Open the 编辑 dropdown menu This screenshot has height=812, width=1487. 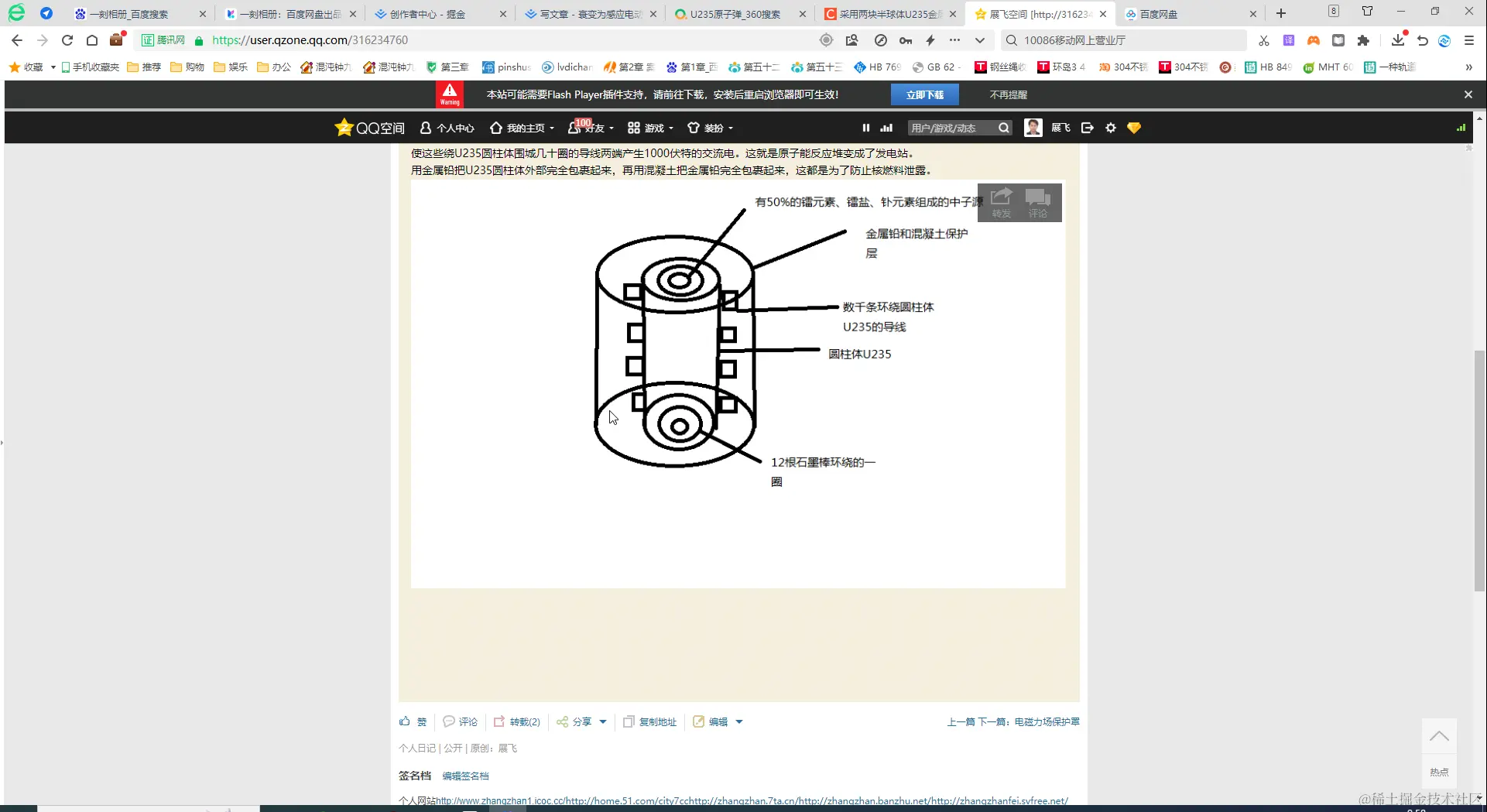(738, 721)
